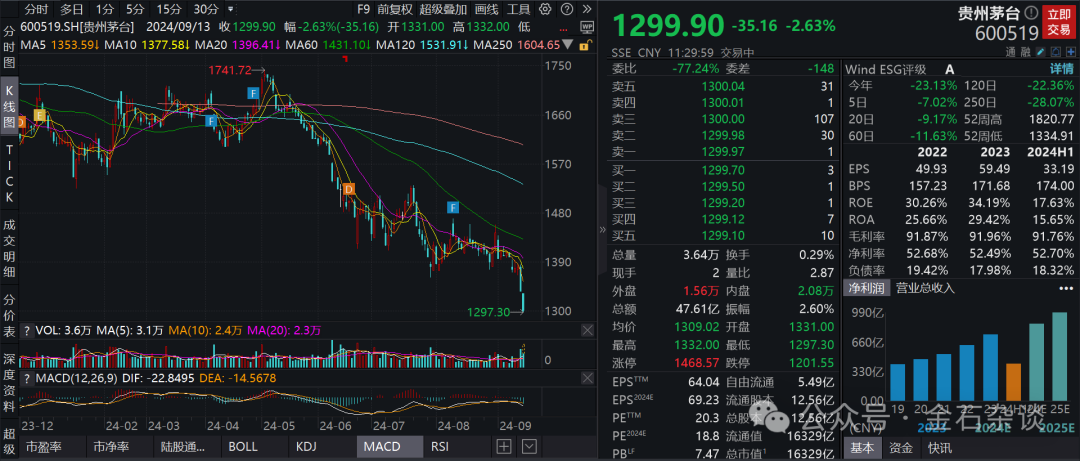The width and height of the screenshot is (1080, 461).
Task: Click the F event marker near 24-05 peak
Action: pos(253,92)
